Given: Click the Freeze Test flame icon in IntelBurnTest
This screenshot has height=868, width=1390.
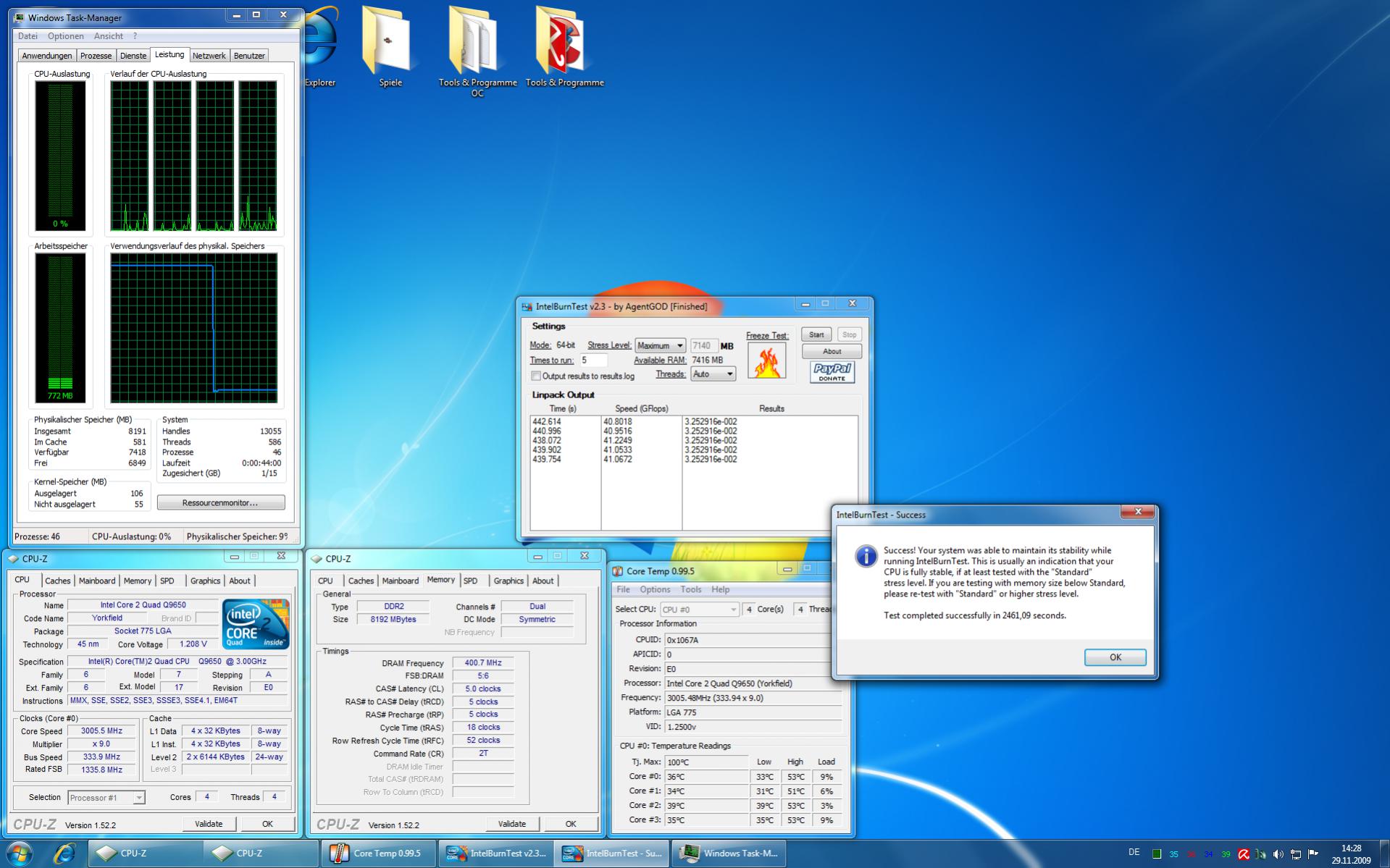Looking at the screenshot, I should click(x=766, y=361).
